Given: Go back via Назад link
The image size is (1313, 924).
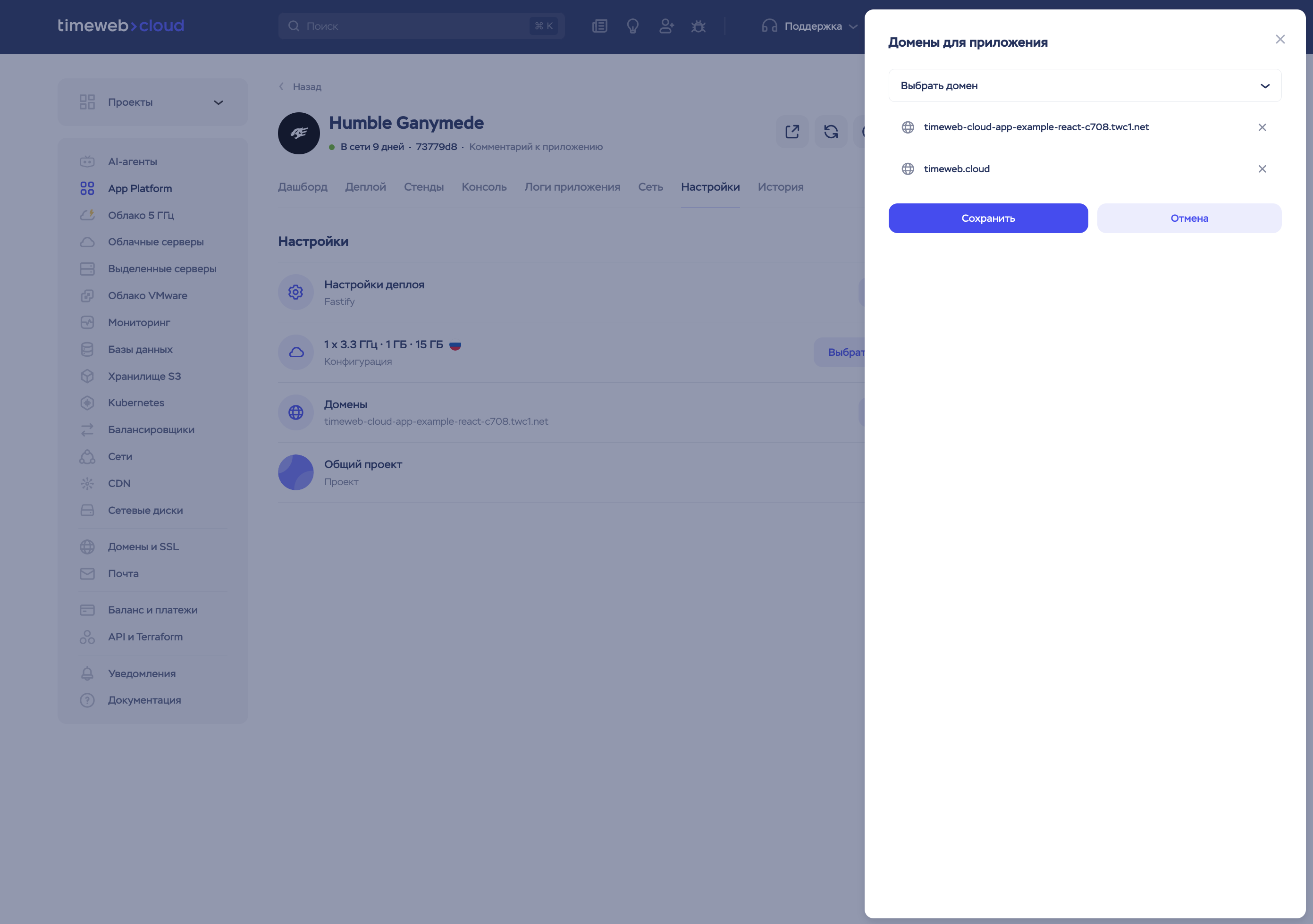Looking at the screenshot, I should click(300, 87).
